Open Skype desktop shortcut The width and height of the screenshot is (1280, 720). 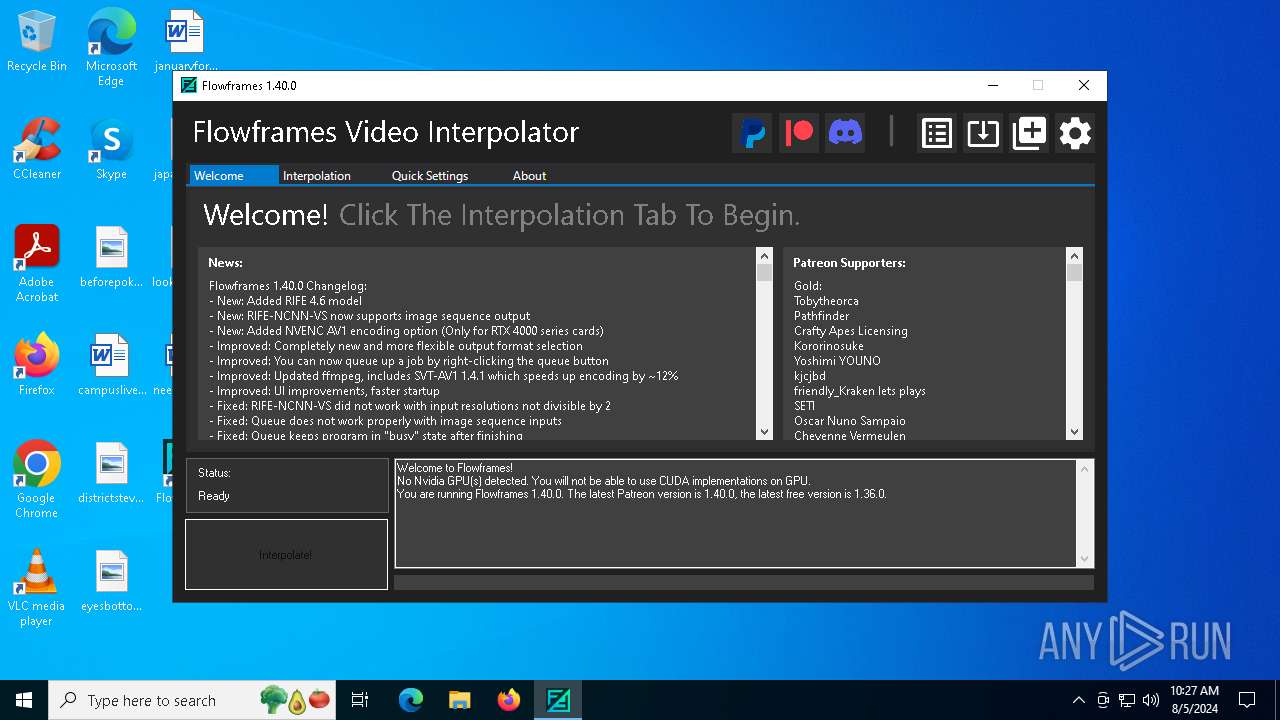pos(111,150)
